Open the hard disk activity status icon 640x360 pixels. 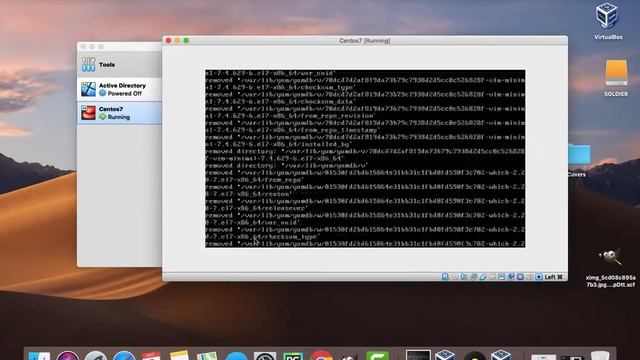point(445,277)
